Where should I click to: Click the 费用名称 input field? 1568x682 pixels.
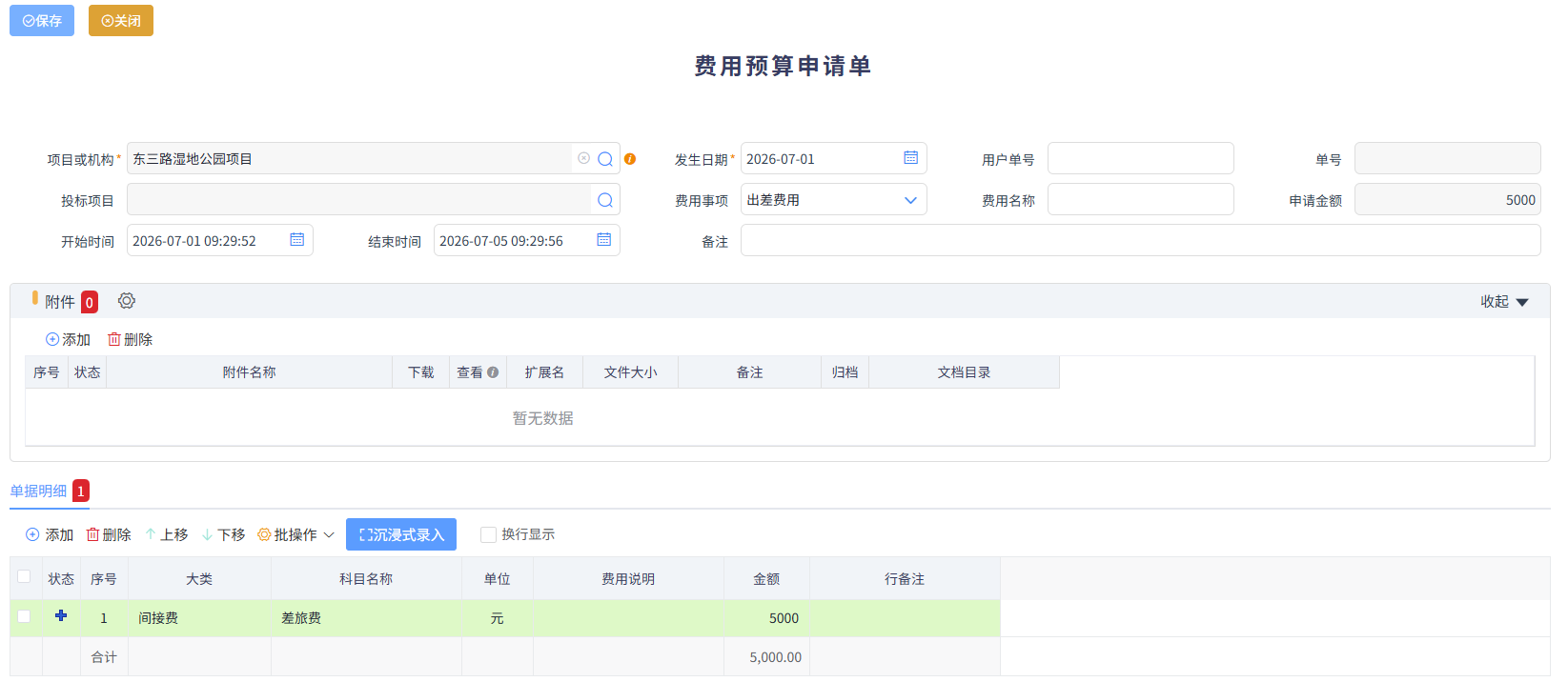(1141, 199)
